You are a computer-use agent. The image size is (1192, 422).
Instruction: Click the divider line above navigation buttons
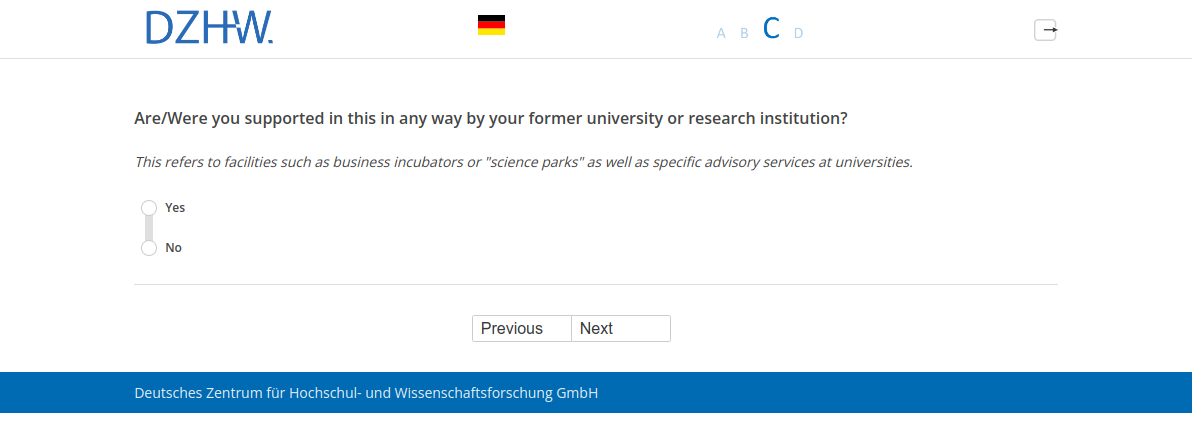(x=596, y=285)
